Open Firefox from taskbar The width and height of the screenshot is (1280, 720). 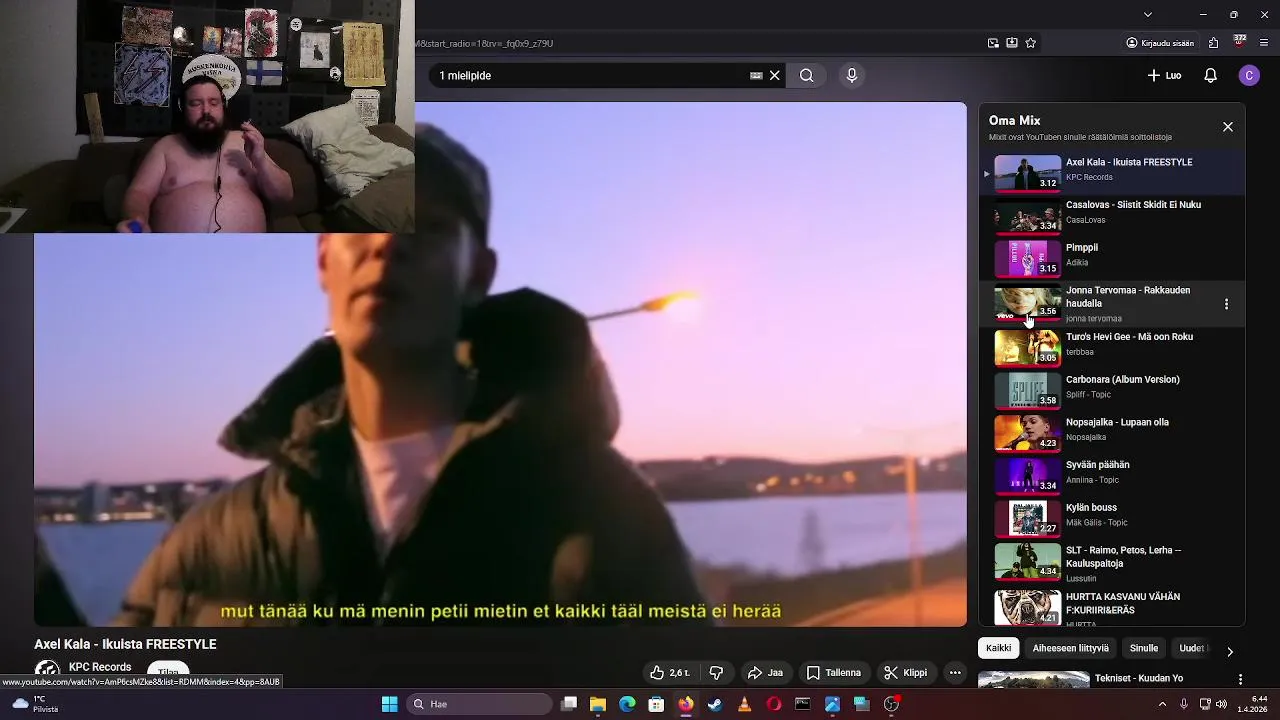pos(685,704)
